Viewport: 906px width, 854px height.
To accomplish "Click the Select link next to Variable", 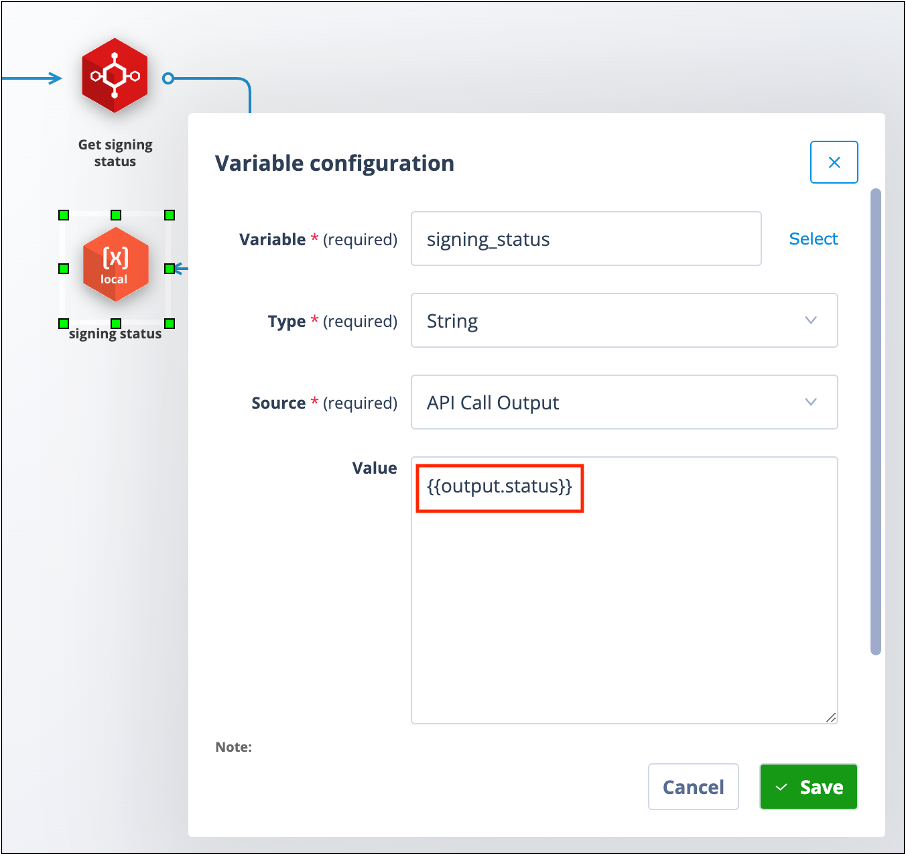I will 813,239.
